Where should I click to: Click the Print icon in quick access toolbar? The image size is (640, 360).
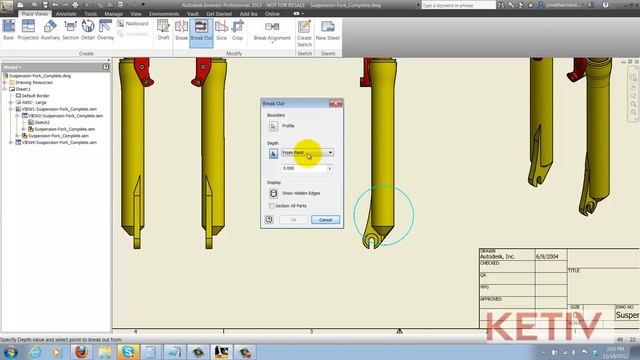[75, 5]
